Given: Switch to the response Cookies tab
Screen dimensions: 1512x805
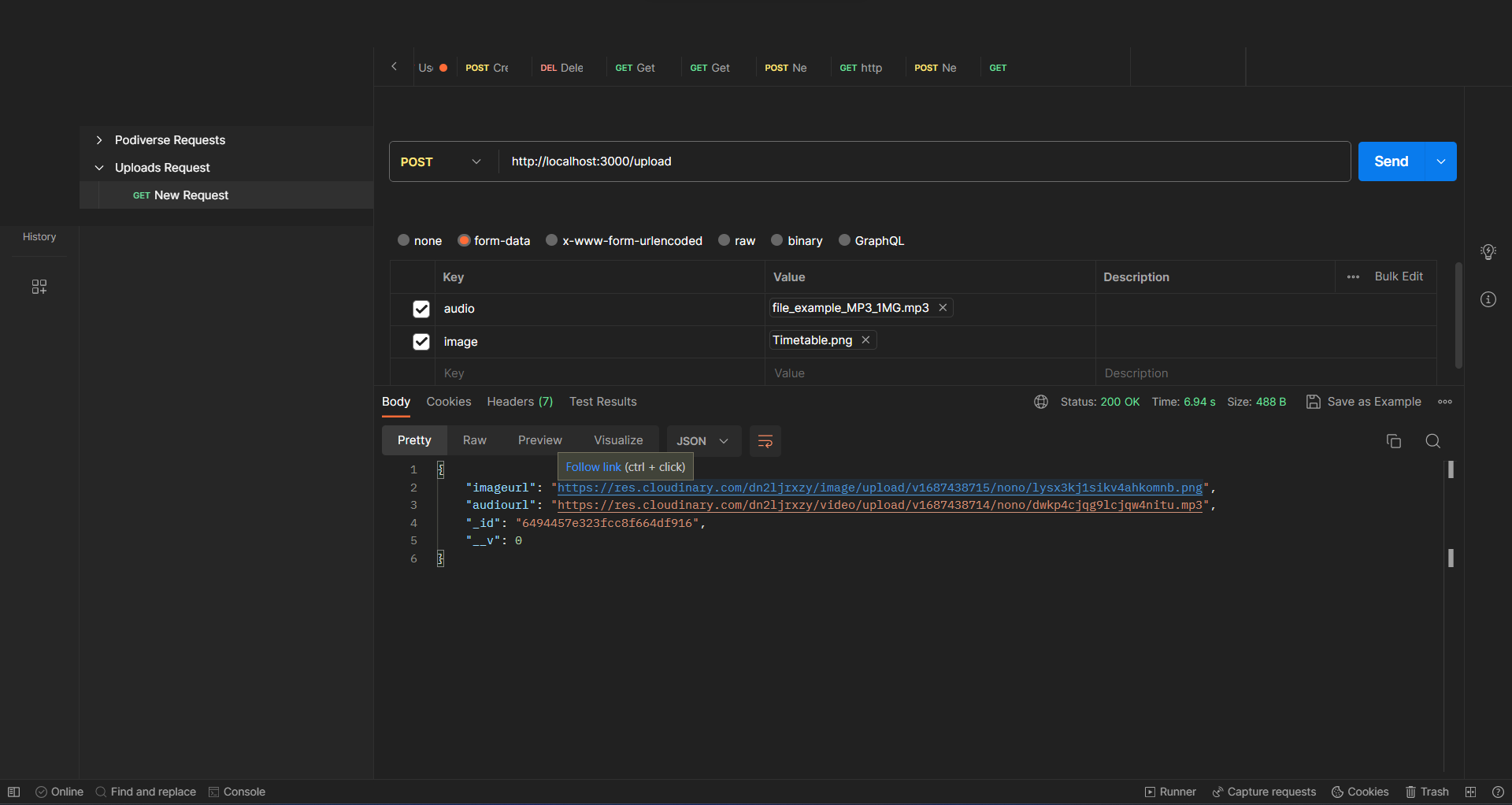Looking at the screenshot, I should [449, 402].
